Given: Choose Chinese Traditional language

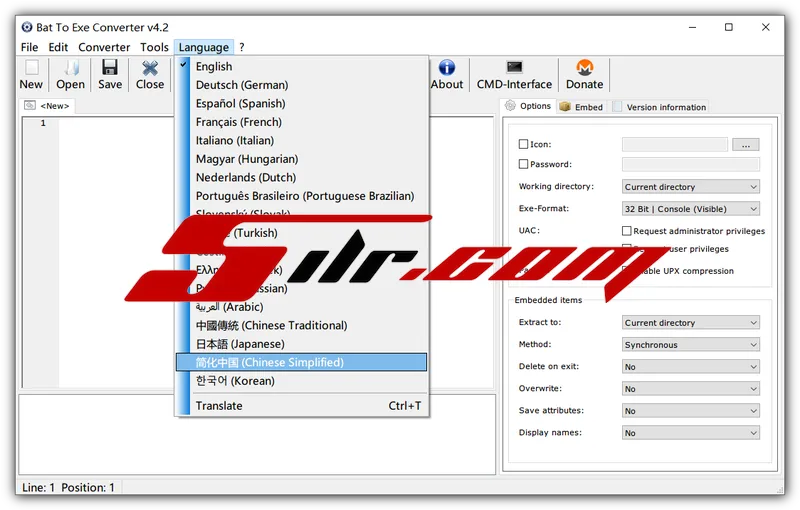Looking at the screenshot, I should (302, 325).
